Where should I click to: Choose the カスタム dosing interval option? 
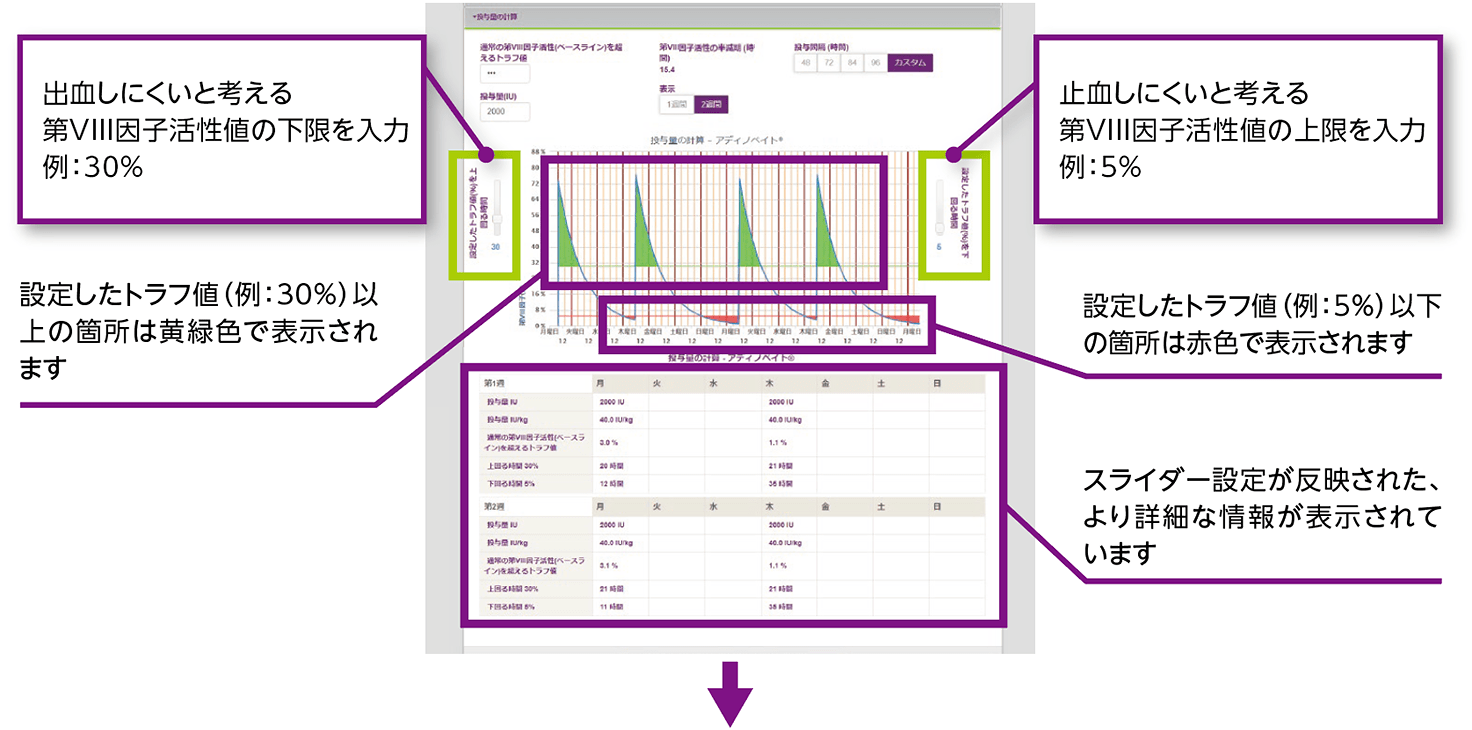910,63
